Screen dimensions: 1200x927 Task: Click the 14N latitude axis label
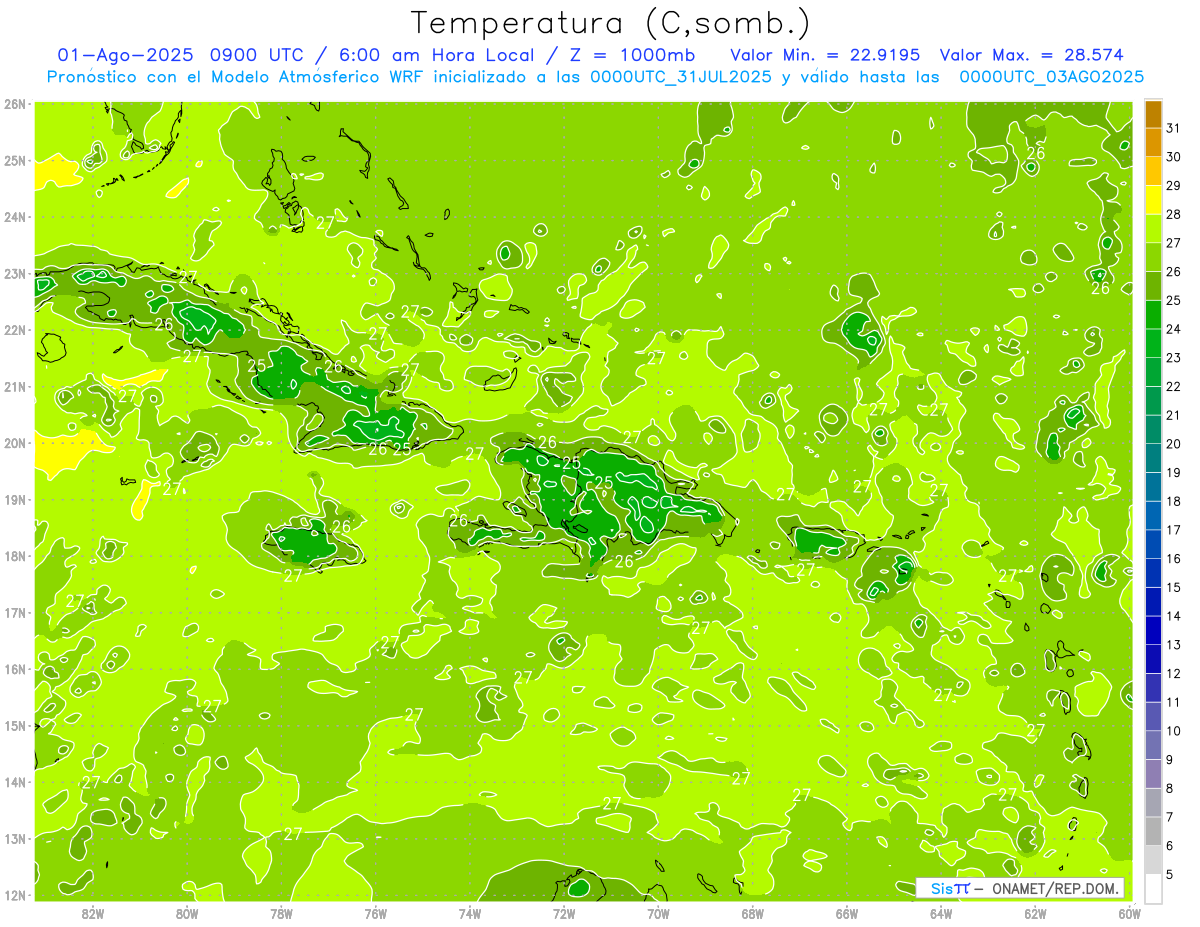(14, 782)
